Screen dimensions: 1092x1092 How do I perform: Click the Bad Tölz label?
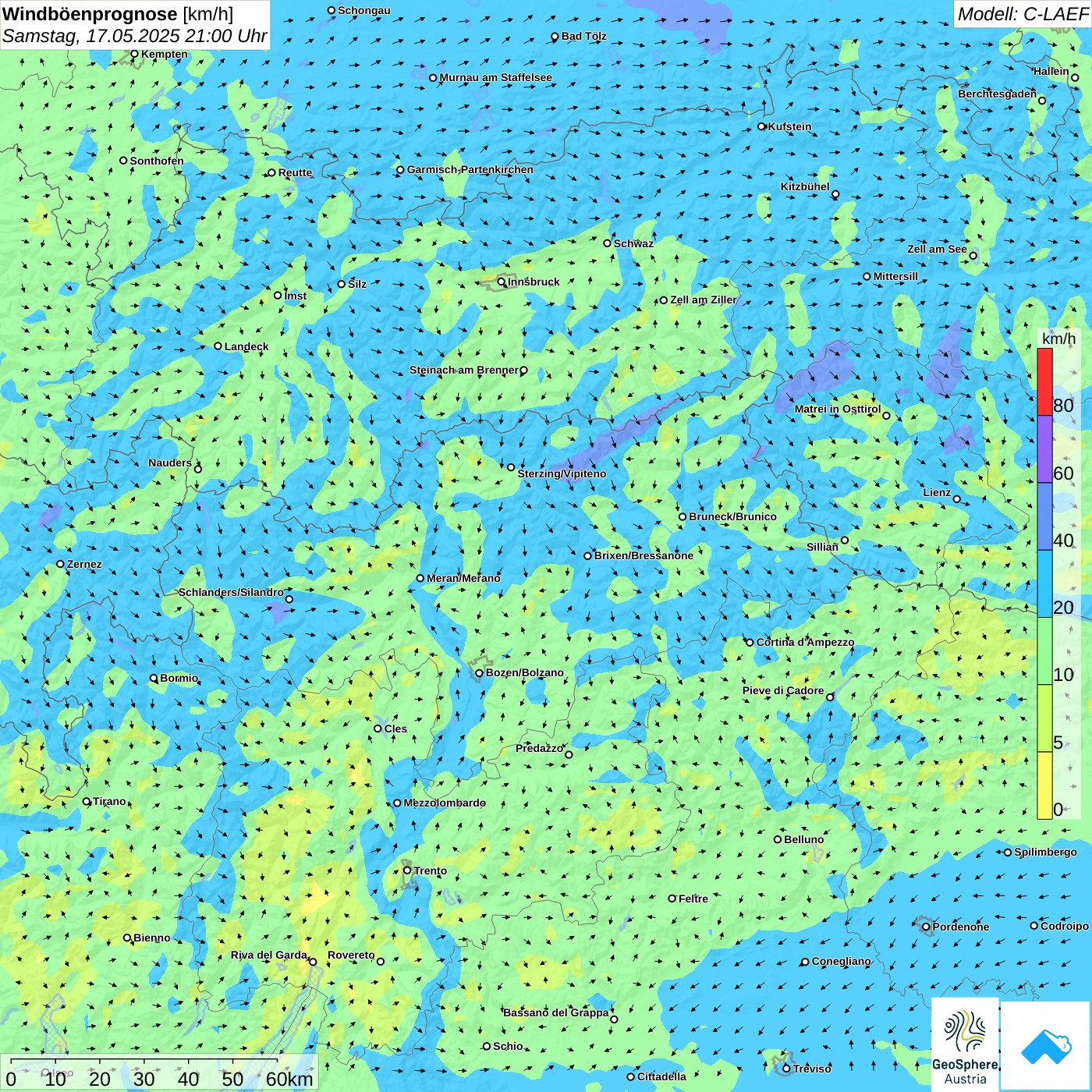(x=583, y=36)
